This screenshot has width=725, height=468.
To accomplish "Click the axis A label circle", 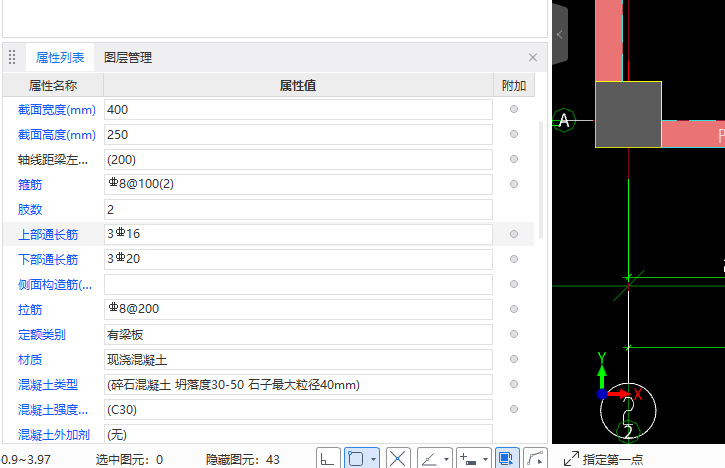I will pos(564,121).
